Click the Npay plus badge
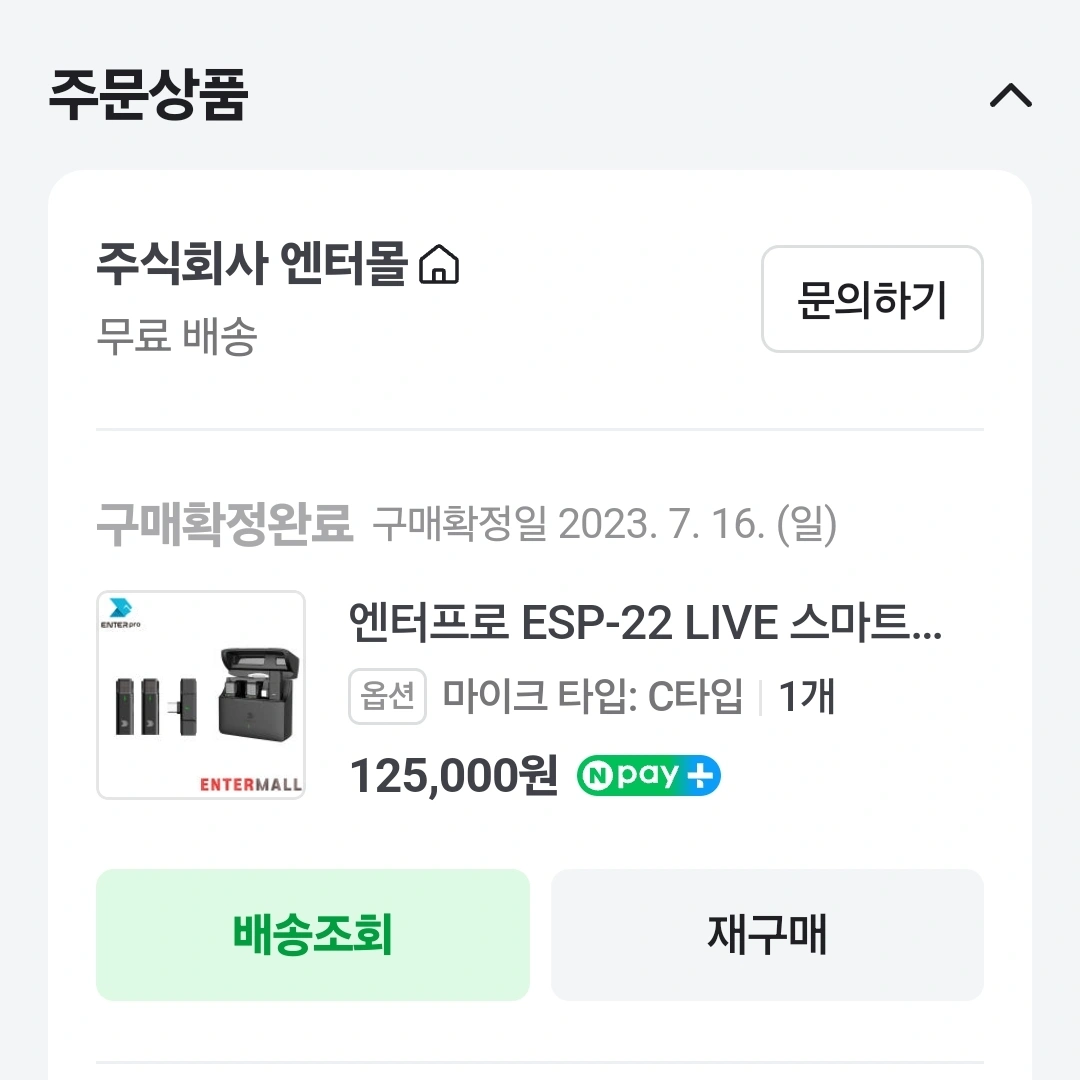Screen dimensions: 1080x1080 click(x=648, y=775)
